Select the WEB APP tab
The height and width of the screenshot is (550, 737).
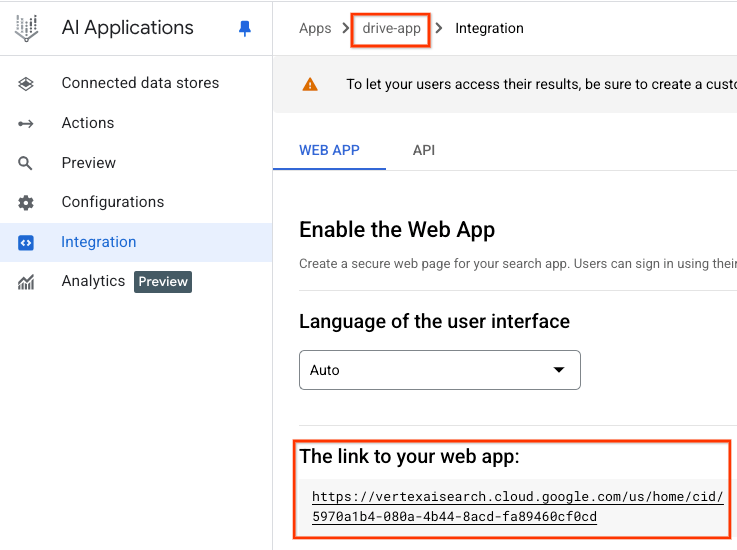click(329, 150)
